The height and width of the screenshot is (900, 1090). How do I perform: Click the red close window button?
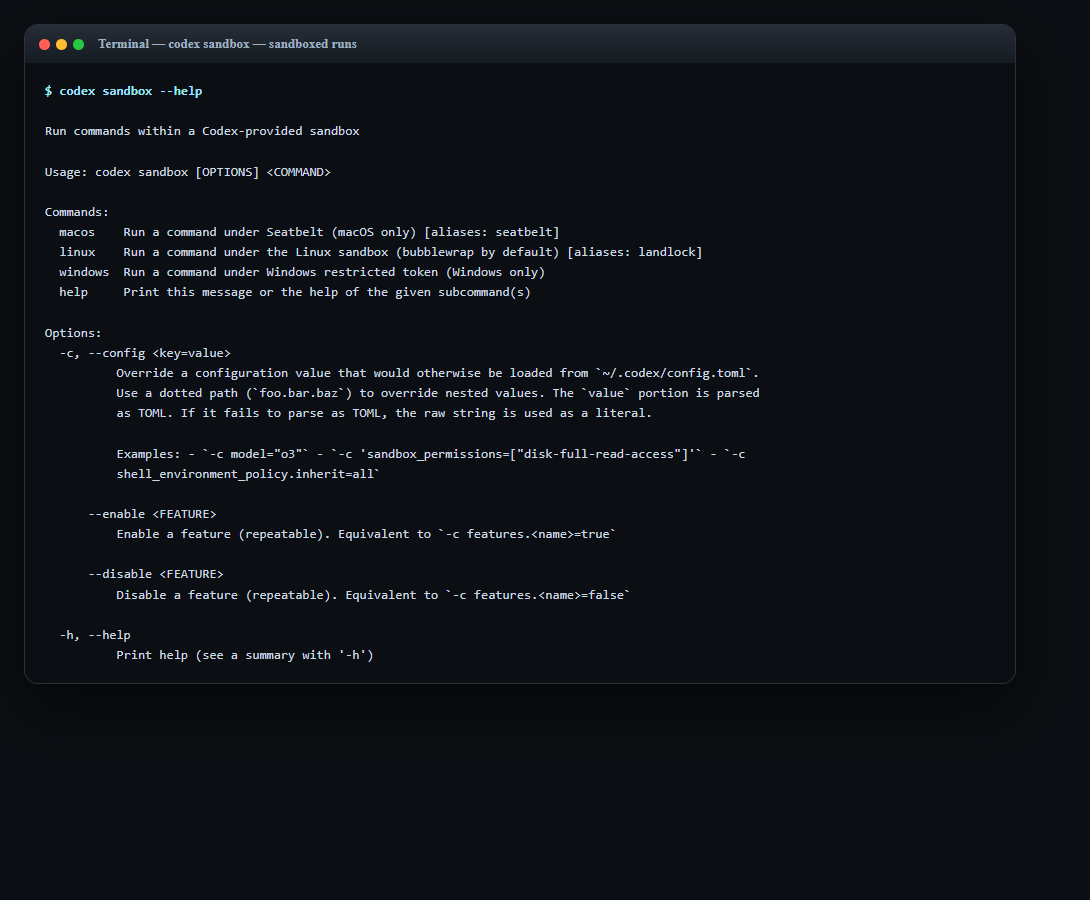coord(44,44)
